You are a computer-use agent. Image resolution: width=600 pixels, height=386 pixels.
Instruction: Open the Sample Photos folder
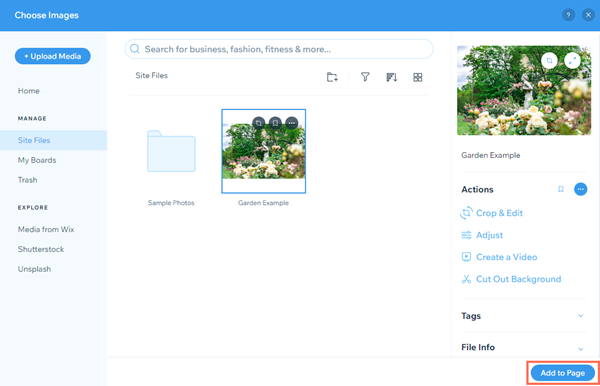171,151
